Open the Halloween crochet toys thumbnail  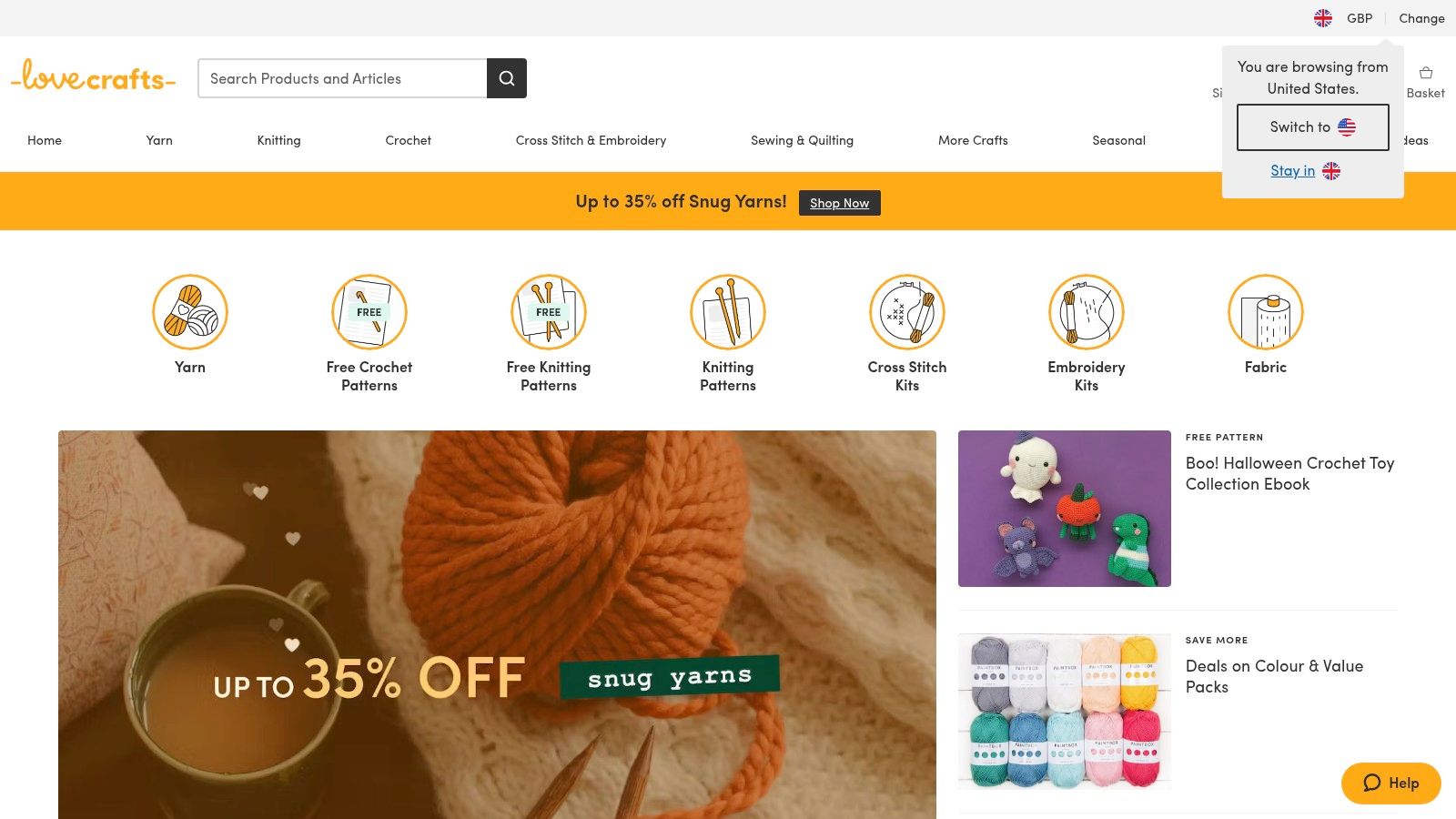1064,509
